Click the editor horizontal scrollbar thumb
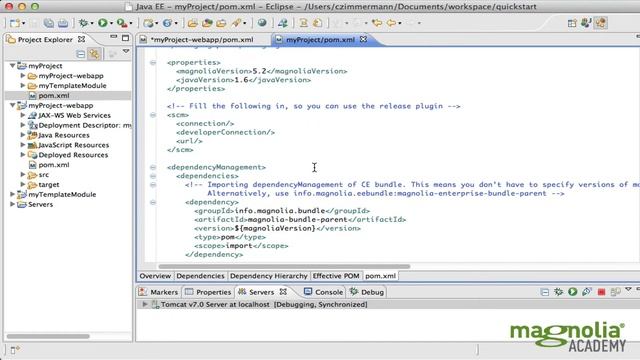This screenshot has width=640, height=360. (284, 267)
